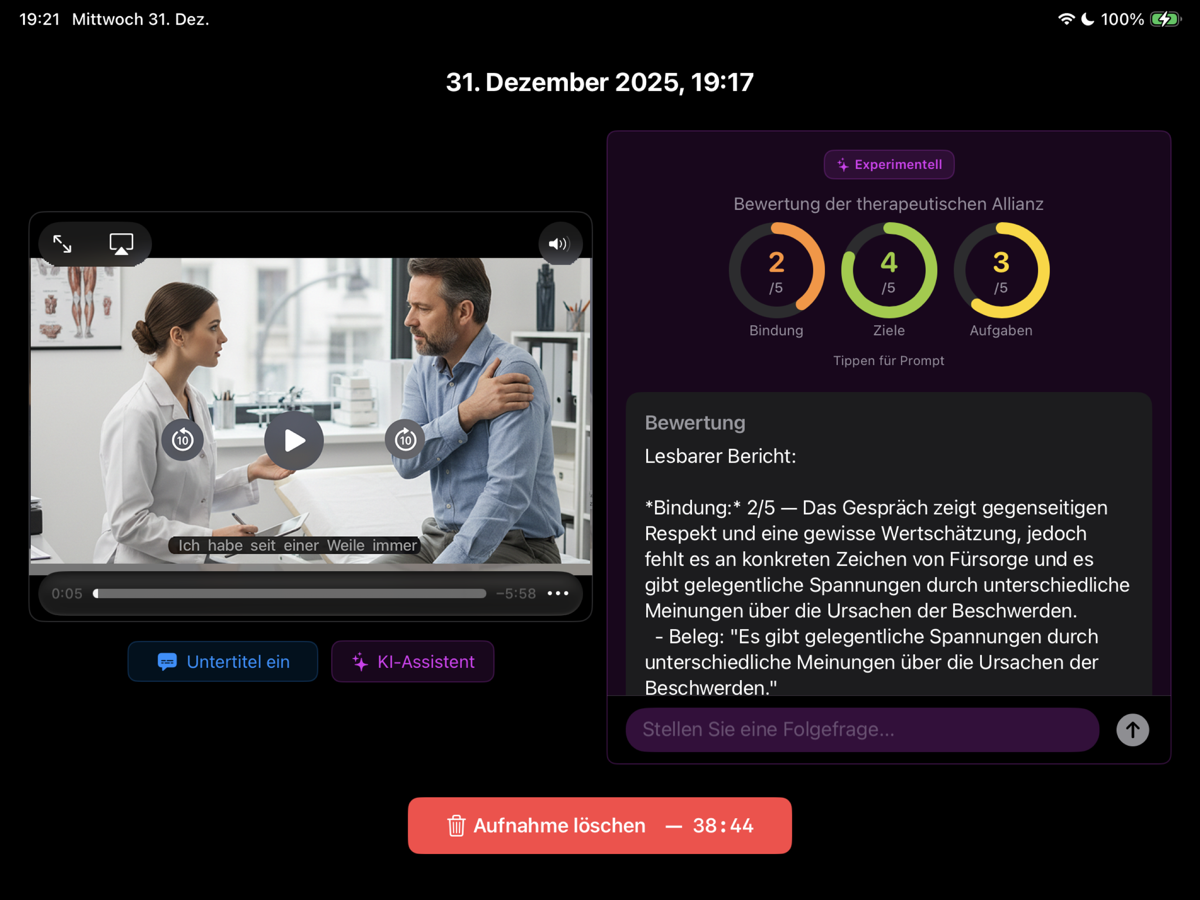Click the Bewertung der therapeutischen Allianz title
The width and height of the screenshot is (1200, 900).
(889, 204)
